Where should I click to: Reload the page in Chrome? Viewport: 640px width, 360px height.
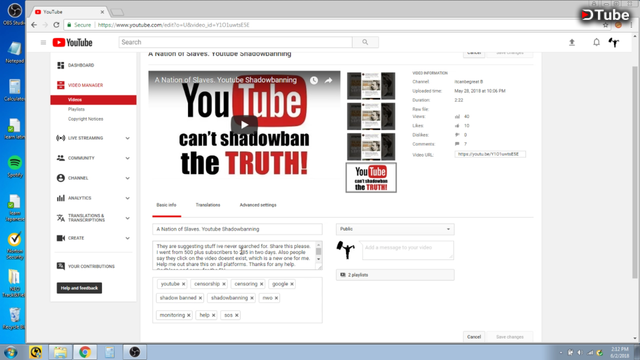point(56,25)
